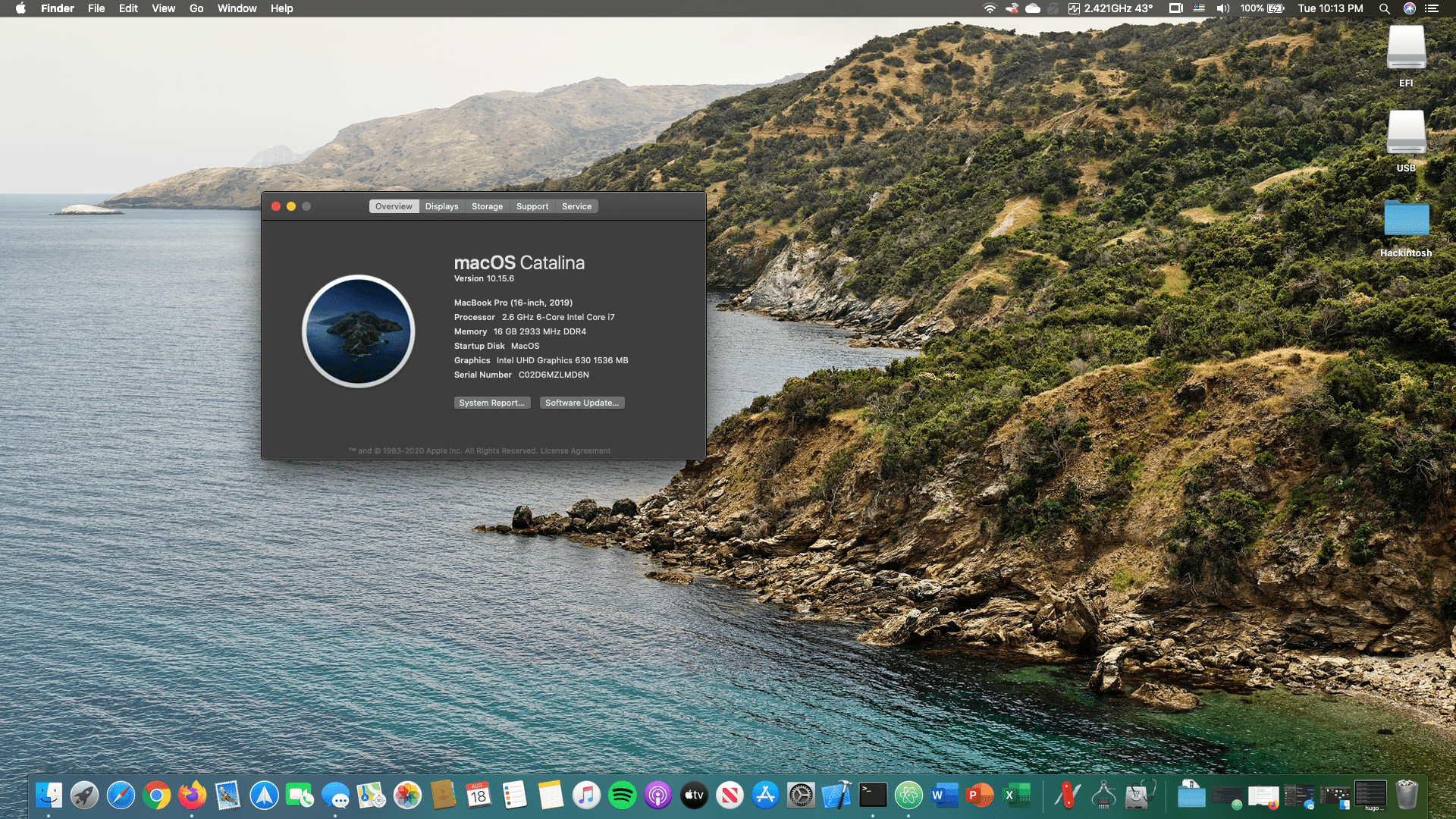The width and height of the screenshot is (1456, 819).
Task: Expand the Displays tab in About This Mac
Action: point(441,206)
